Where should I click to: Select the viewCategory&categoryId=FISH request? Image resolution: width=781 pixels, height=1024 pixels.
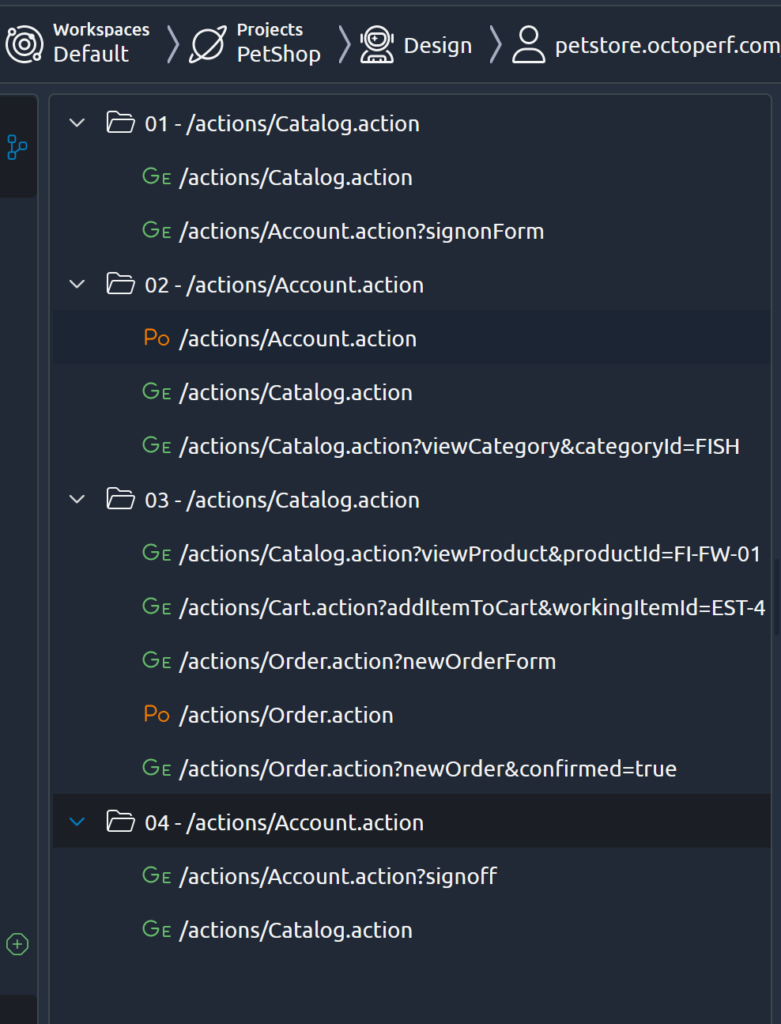click(x=459, y=446)
